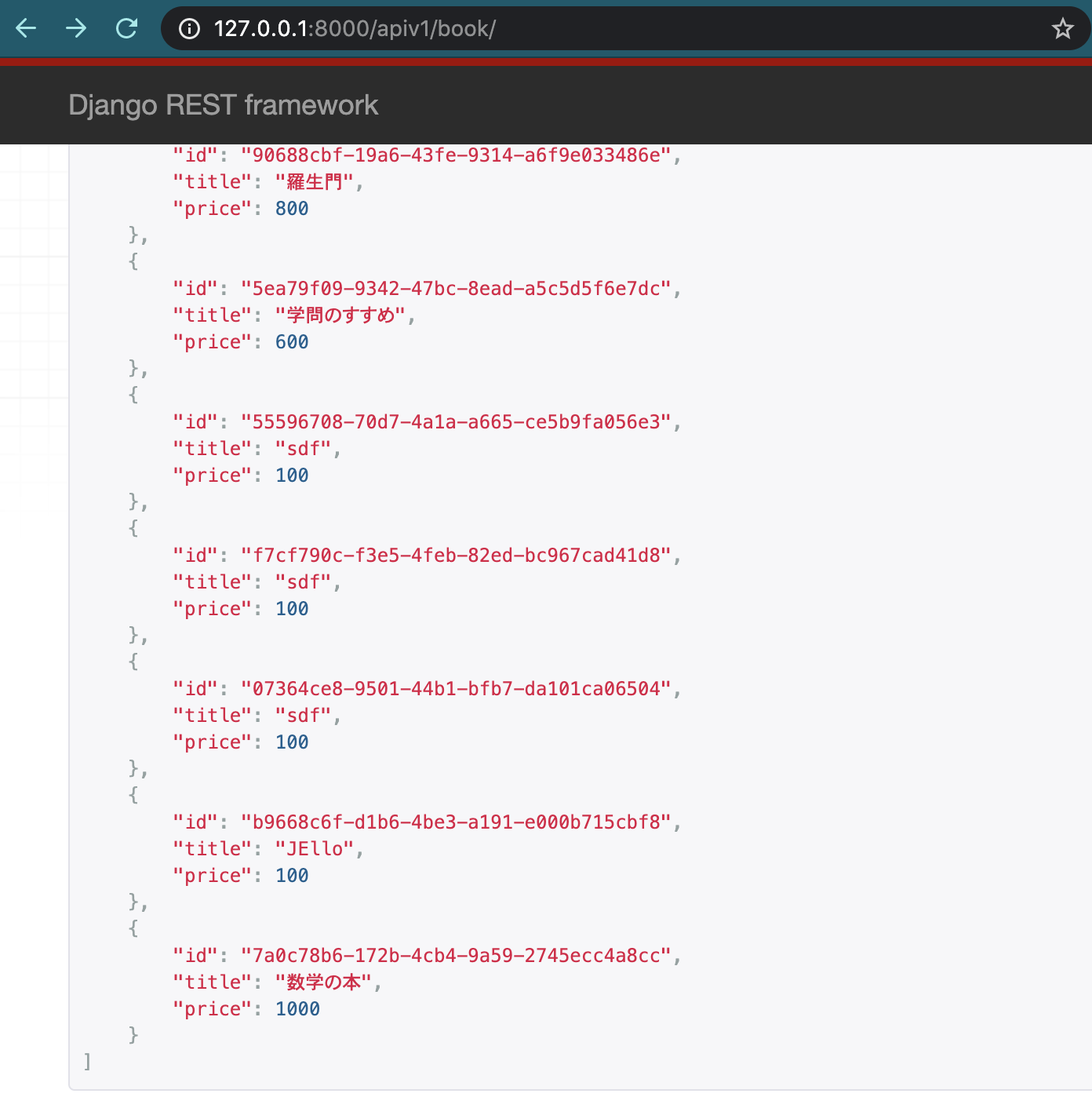This screenshot has height=1119, width=1092.
Task: Open the Django REST framework header link
Action: click(224, 105)
